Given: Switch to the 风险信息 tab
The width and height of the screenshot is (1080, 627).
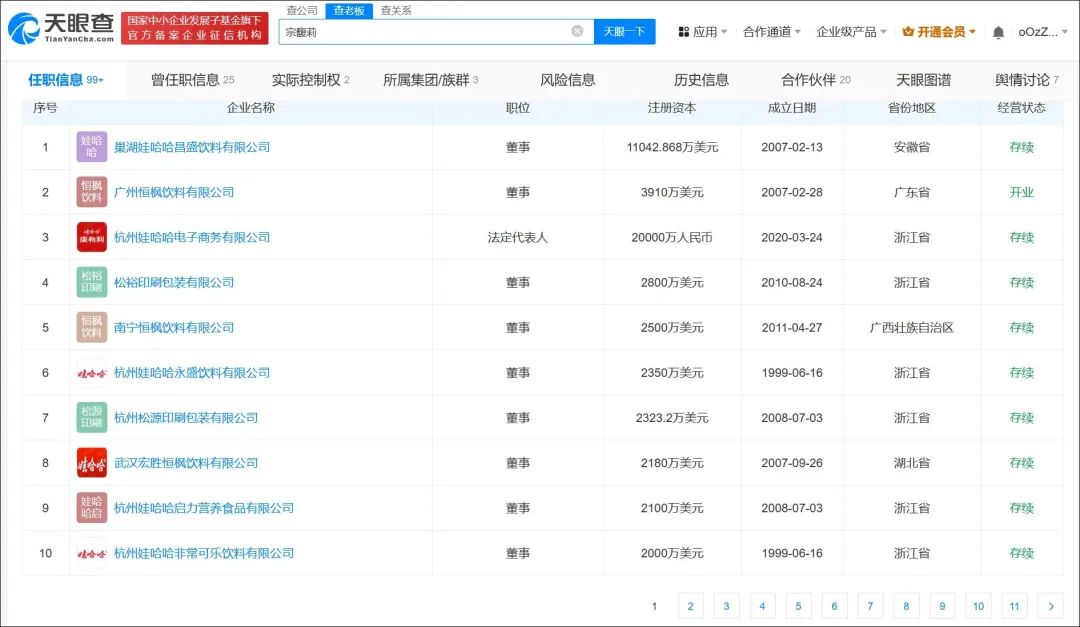Looking at the screenshot, I should tap(567, 80).
